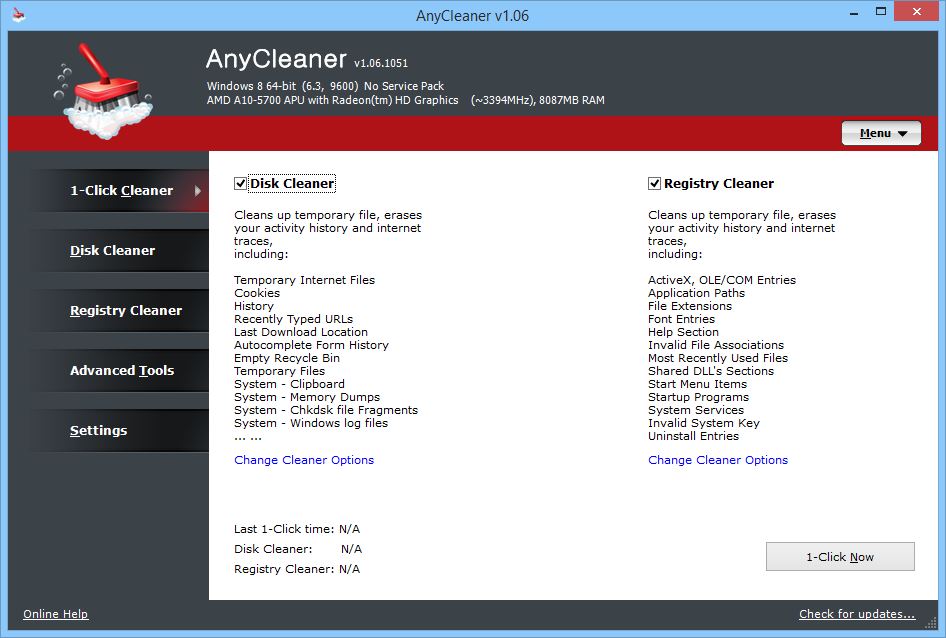Maximize the AnyCleaner window

pos(881,12)
